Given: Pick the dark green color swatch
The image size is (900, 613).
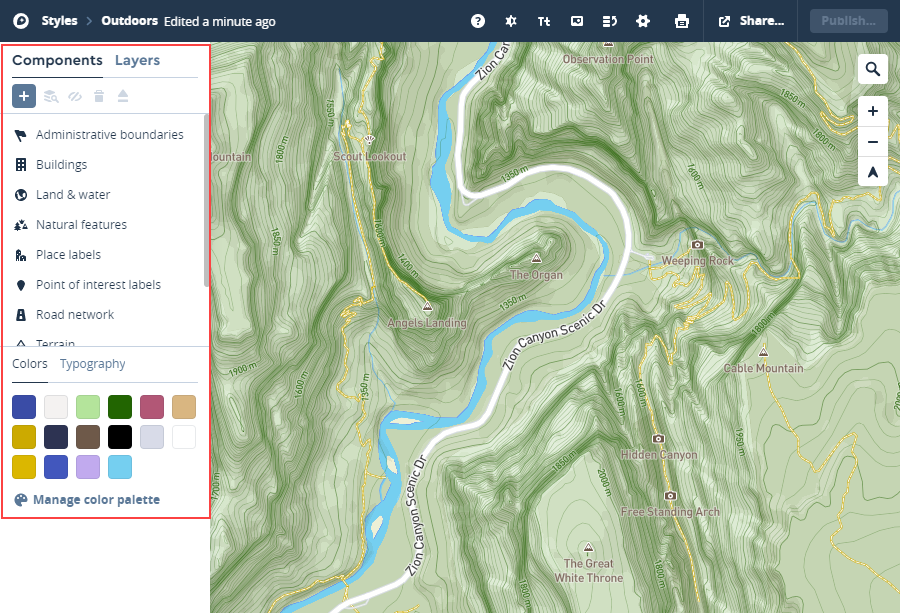Looking at the screenshot, I should tap(120, 407).
